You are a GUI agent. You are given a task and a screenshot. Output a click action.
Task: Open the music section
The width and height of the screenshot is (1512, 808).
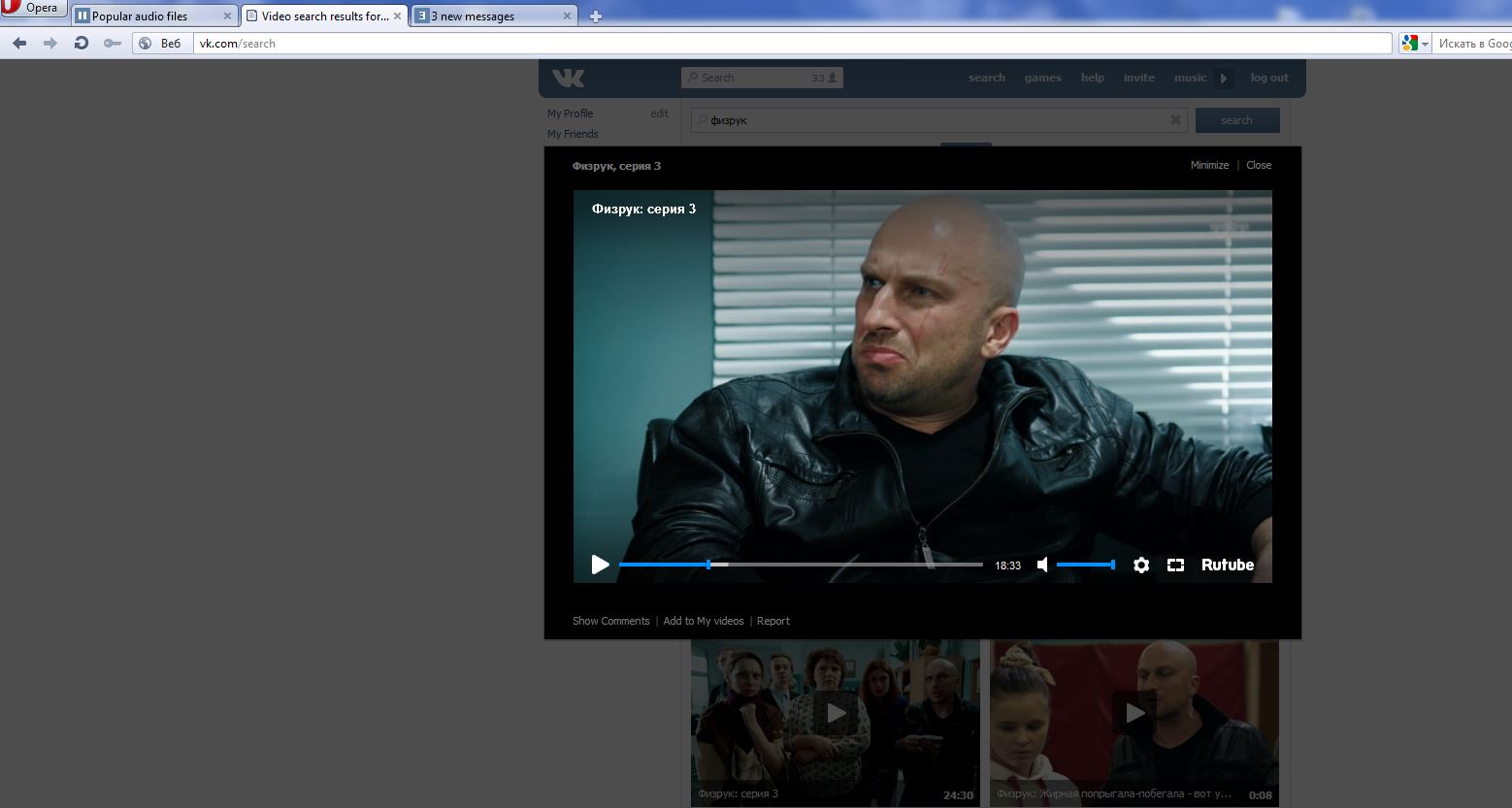[x=1190, y=78]
